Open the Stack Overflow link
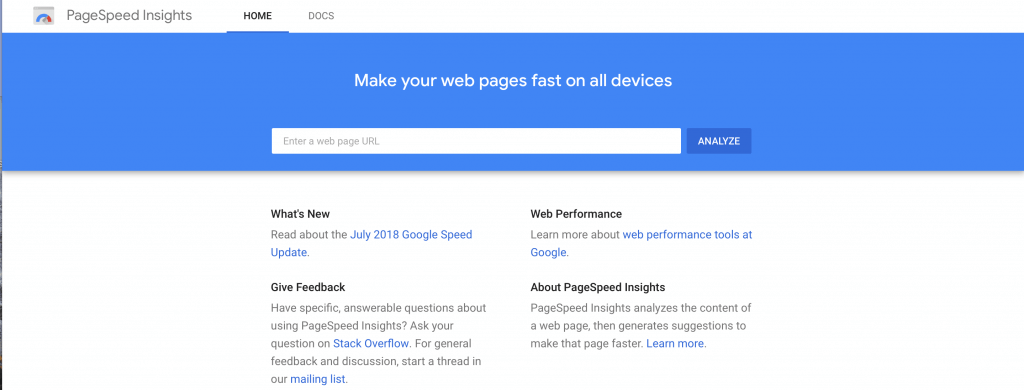1024x390 pixels. point(371,343)
